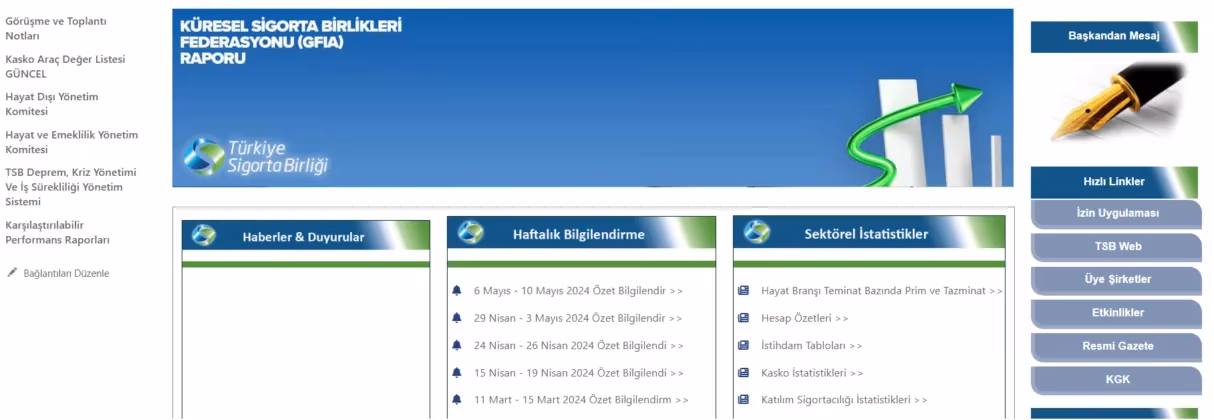Open Hesap Özetleri statistics

click(805, 318)
